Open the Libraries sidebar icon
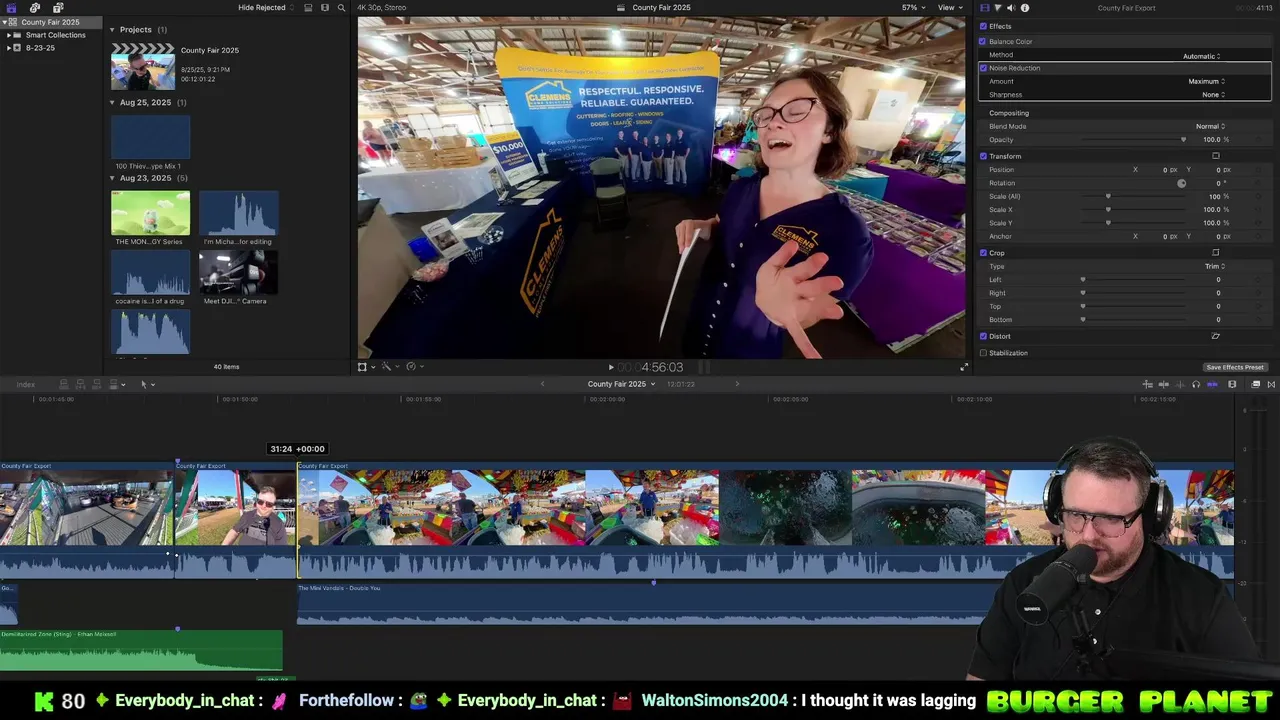The width and height of the screenshot is (1280, 720). [x=12, y=7]
